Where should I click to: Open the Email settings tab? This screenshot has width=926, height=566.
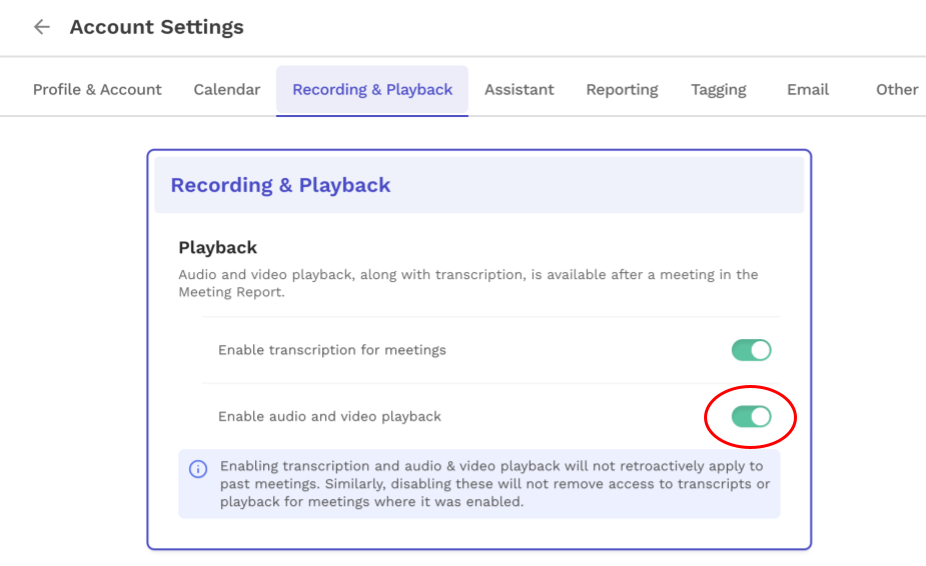tap(808, 90)
